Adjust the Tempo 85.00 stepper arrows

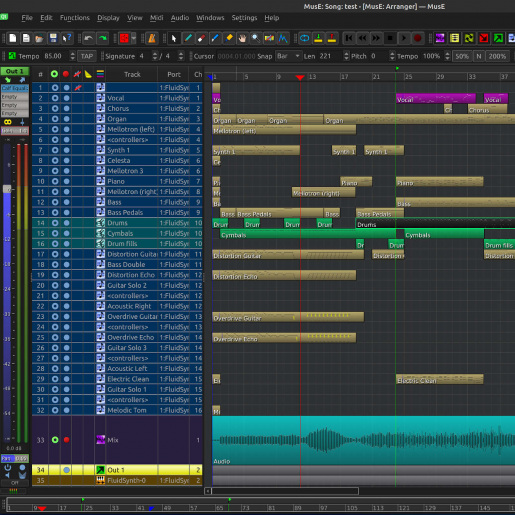tap(72, 56)
